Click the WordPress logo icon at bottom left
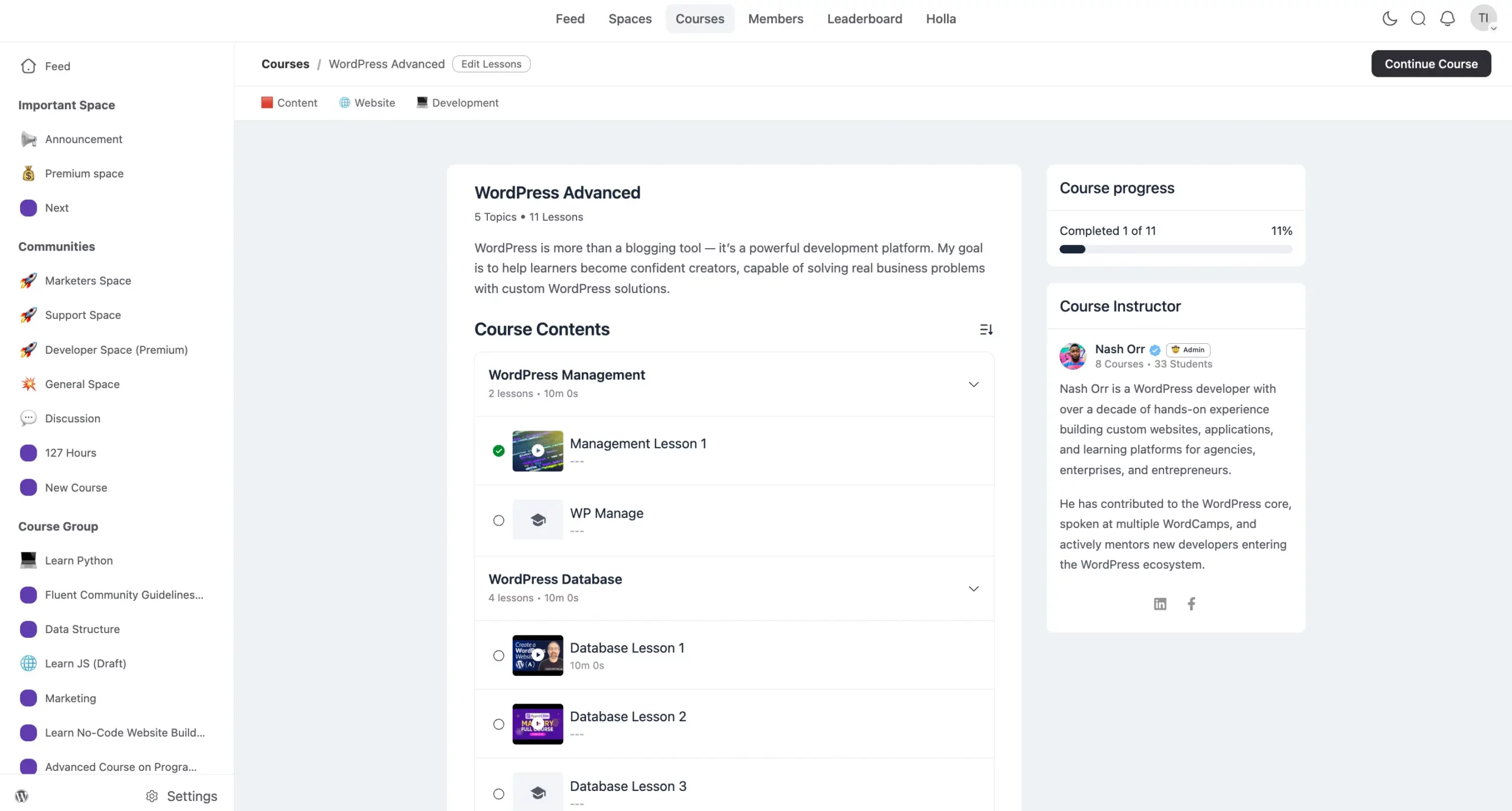The image size is (1512, 811). [22, 796]
